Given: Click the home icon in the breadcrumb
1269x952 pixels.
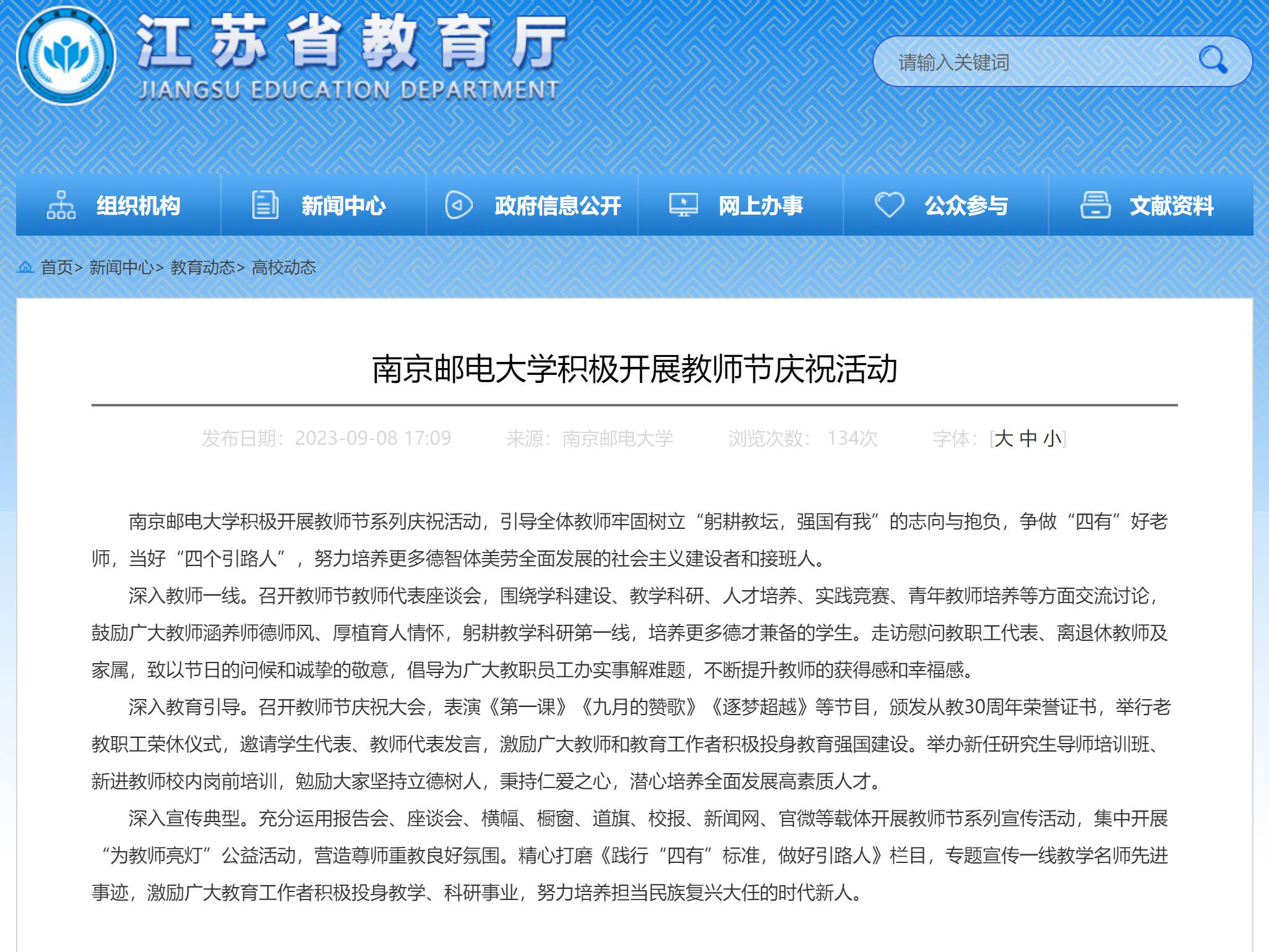Looking at the screenshot, I should coord(25,267).
